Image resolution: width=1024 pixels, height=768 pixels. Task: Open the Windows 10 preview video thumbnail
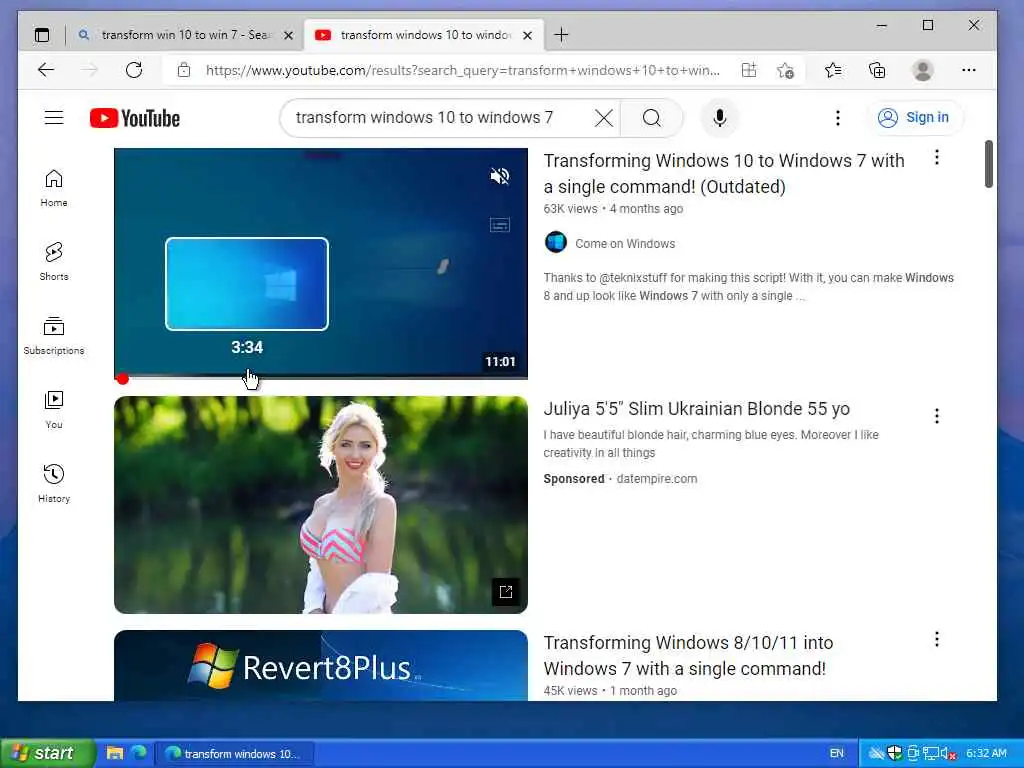point(321,263)
